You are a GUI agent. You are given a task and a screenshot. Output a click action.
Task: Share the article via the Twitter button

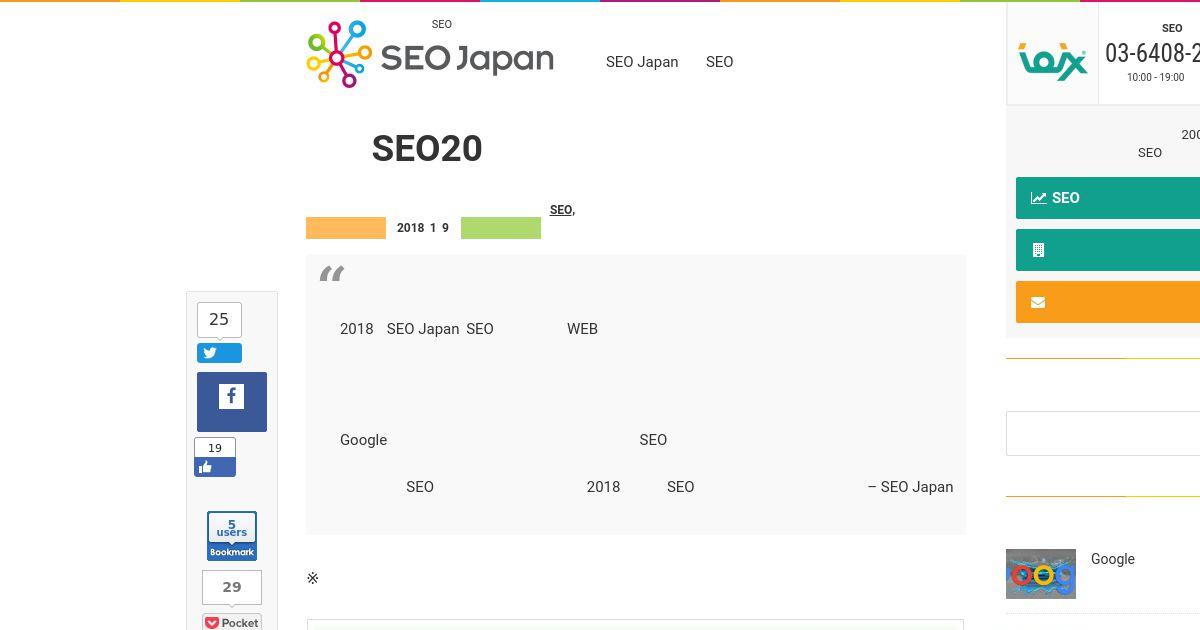(x=219, y=353)
